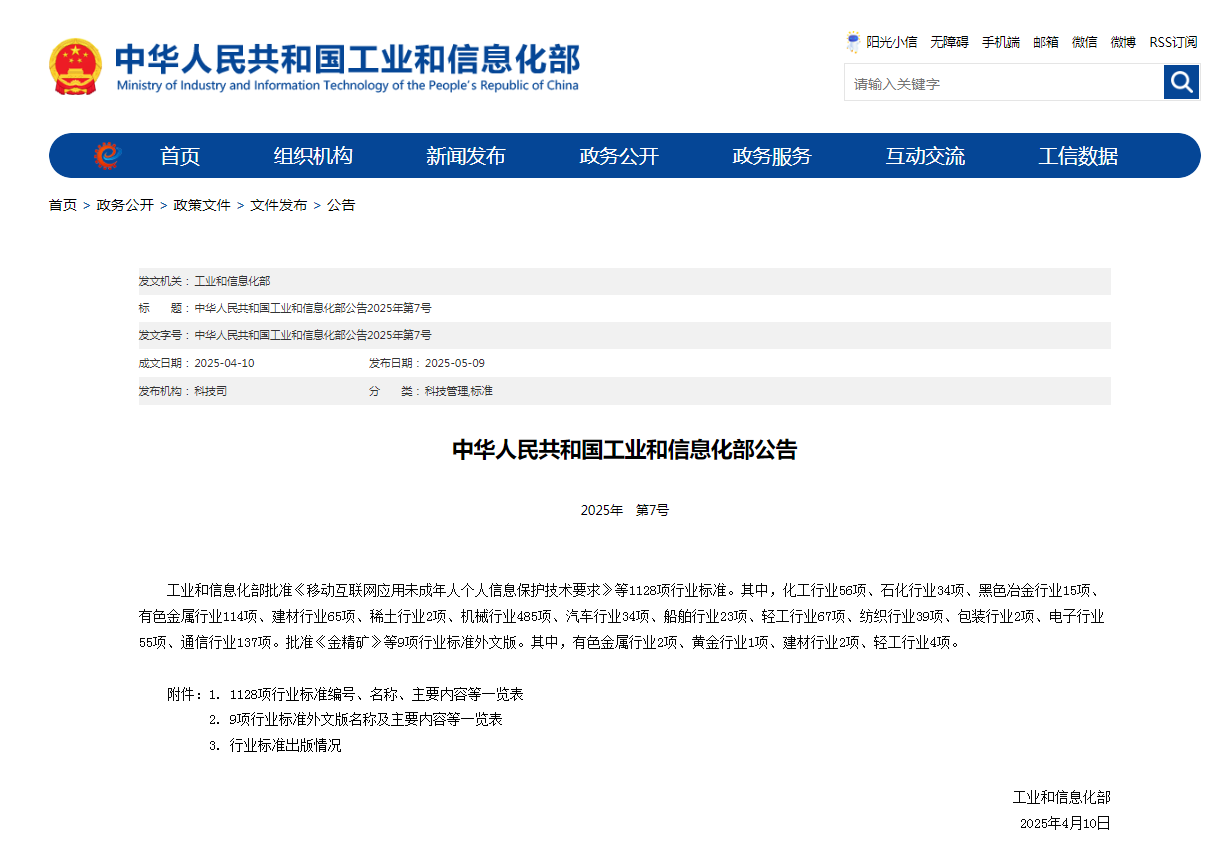Open the 组织机构 menu
The height and width of the screenshot is (842, 1231).
(x=313, y=156)
